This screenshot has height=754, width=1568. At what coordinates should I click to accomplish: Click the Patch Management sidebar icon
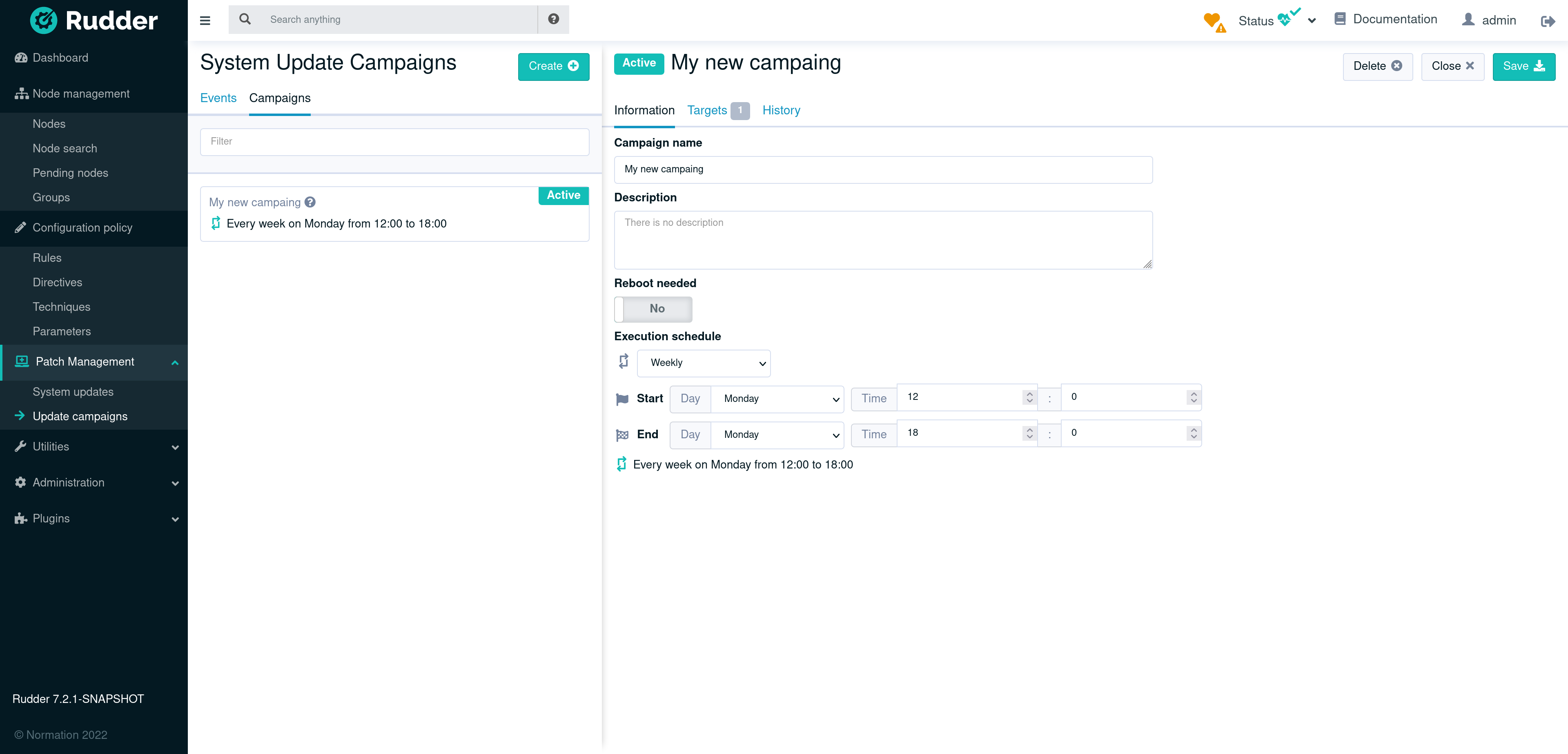coord(21,361)
